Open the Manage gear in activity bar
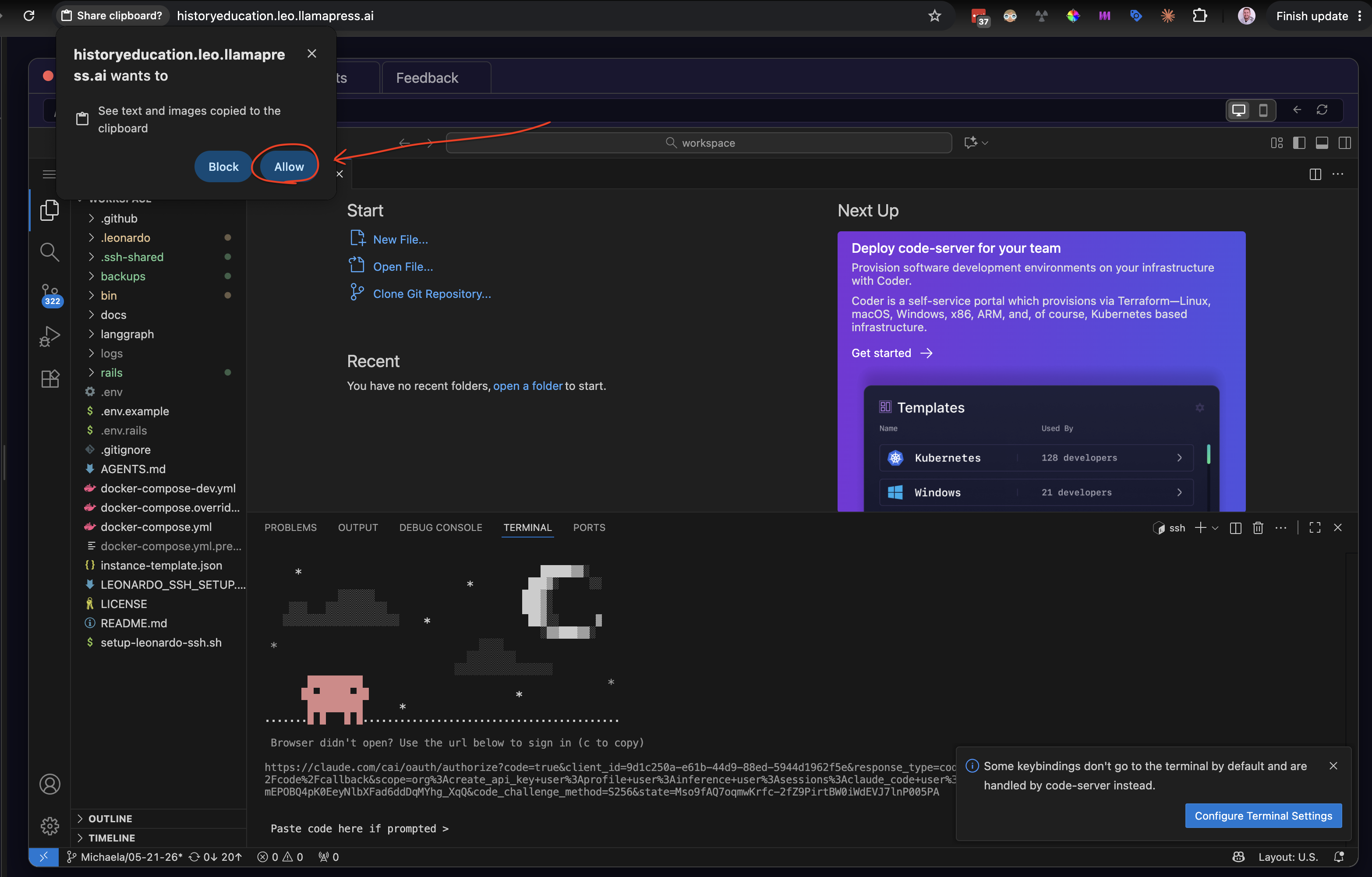This screenshot has height=877, width=1372. point(50,826)
